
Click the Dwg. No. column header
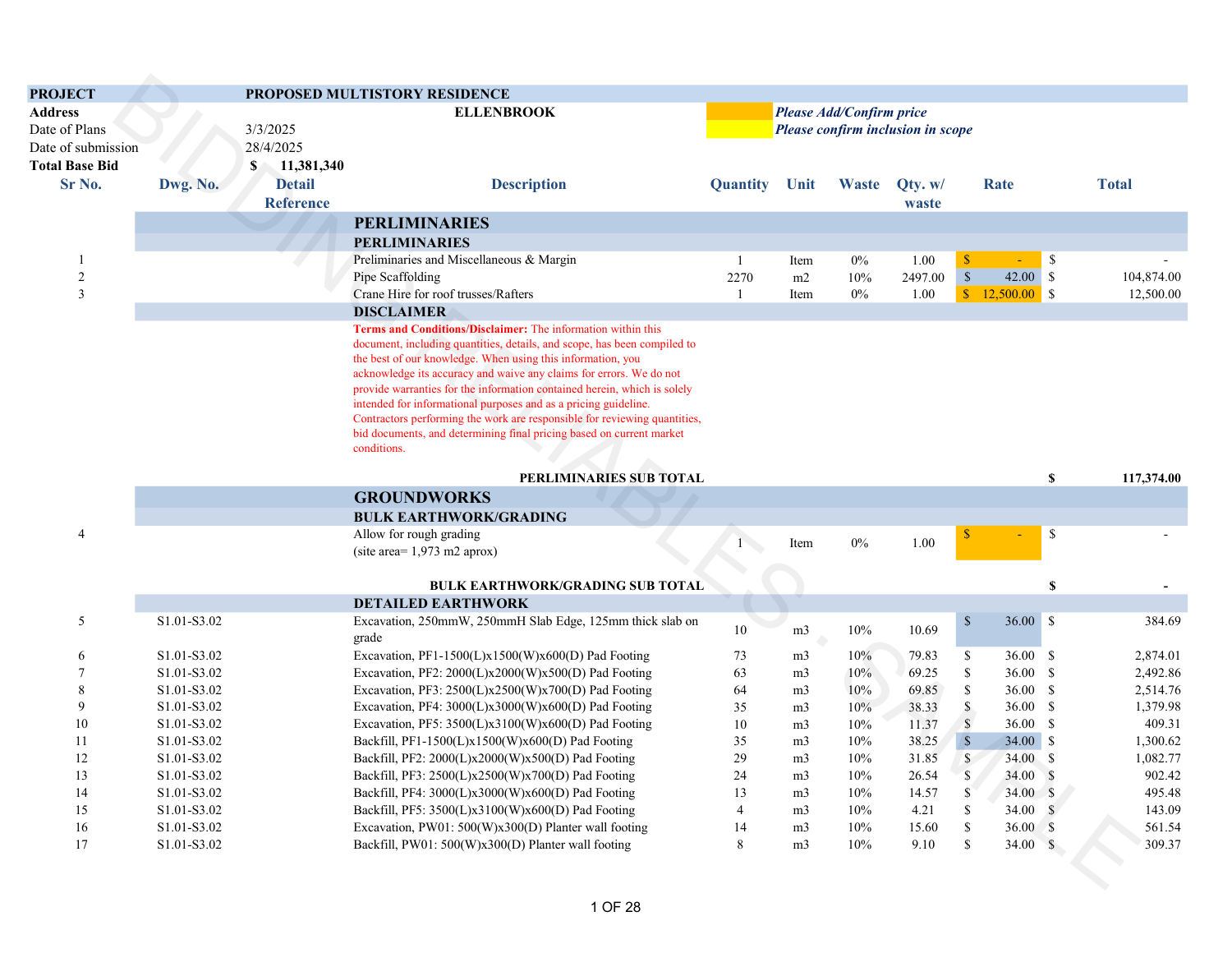tap(189, 184)
